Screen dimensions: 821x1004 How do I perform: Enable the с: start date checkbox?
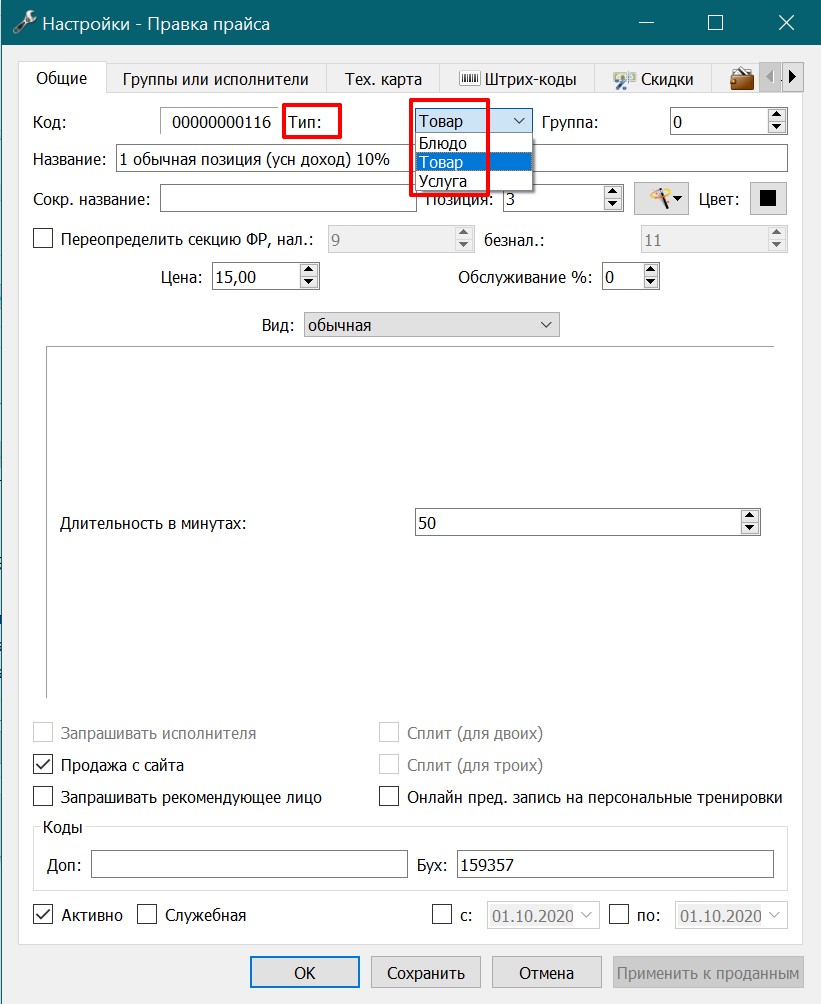click(x=442, y=914)
